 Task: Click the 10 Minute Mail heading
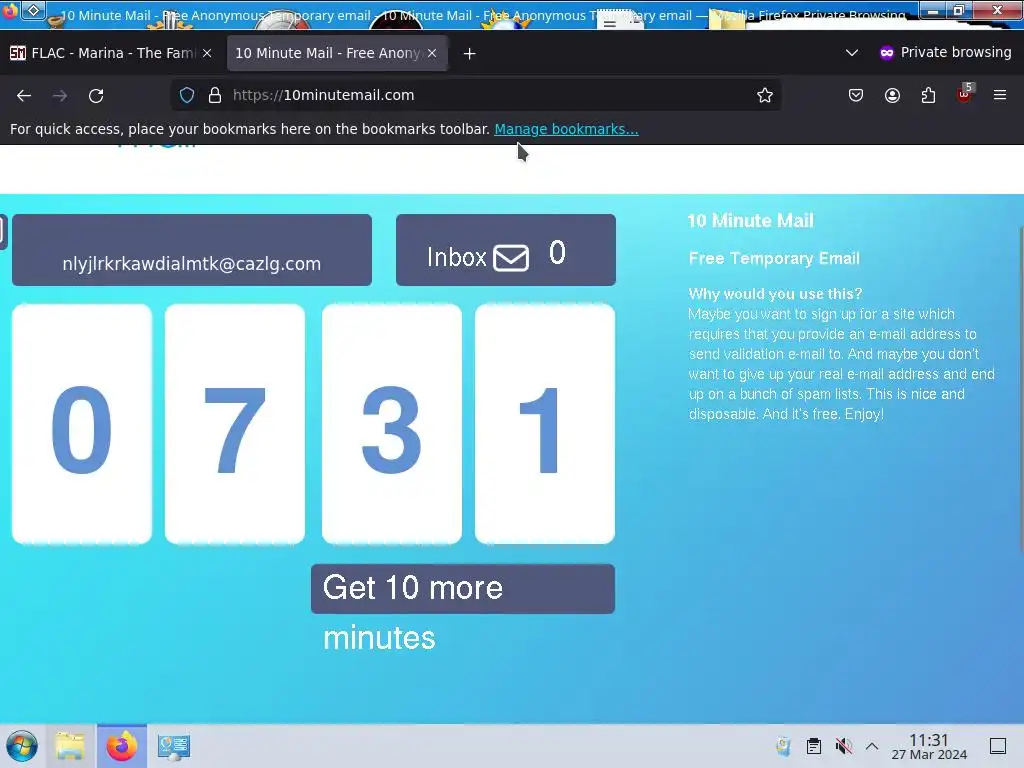click(750, 221)
